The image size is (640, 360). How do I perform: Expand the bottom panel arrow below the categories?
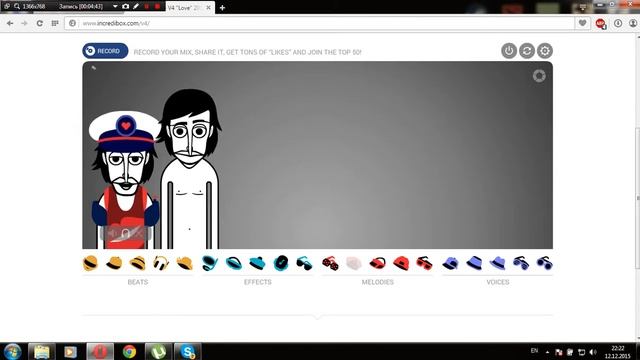tap(318, 317)
